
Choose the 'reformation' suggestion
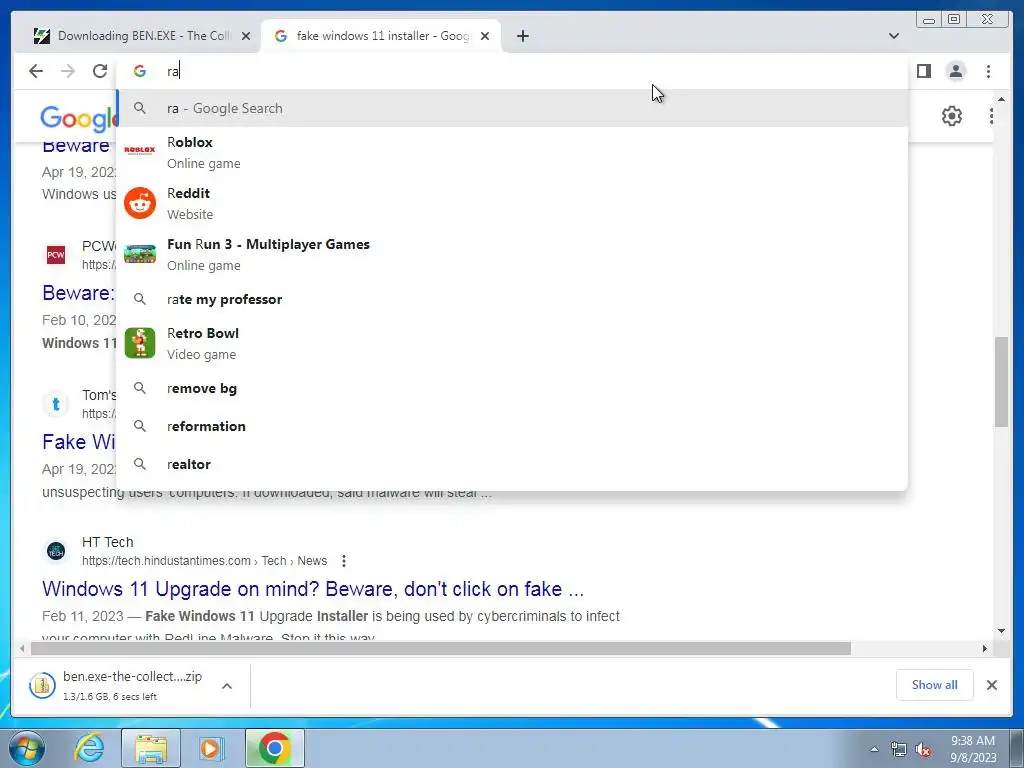[512, 426]
